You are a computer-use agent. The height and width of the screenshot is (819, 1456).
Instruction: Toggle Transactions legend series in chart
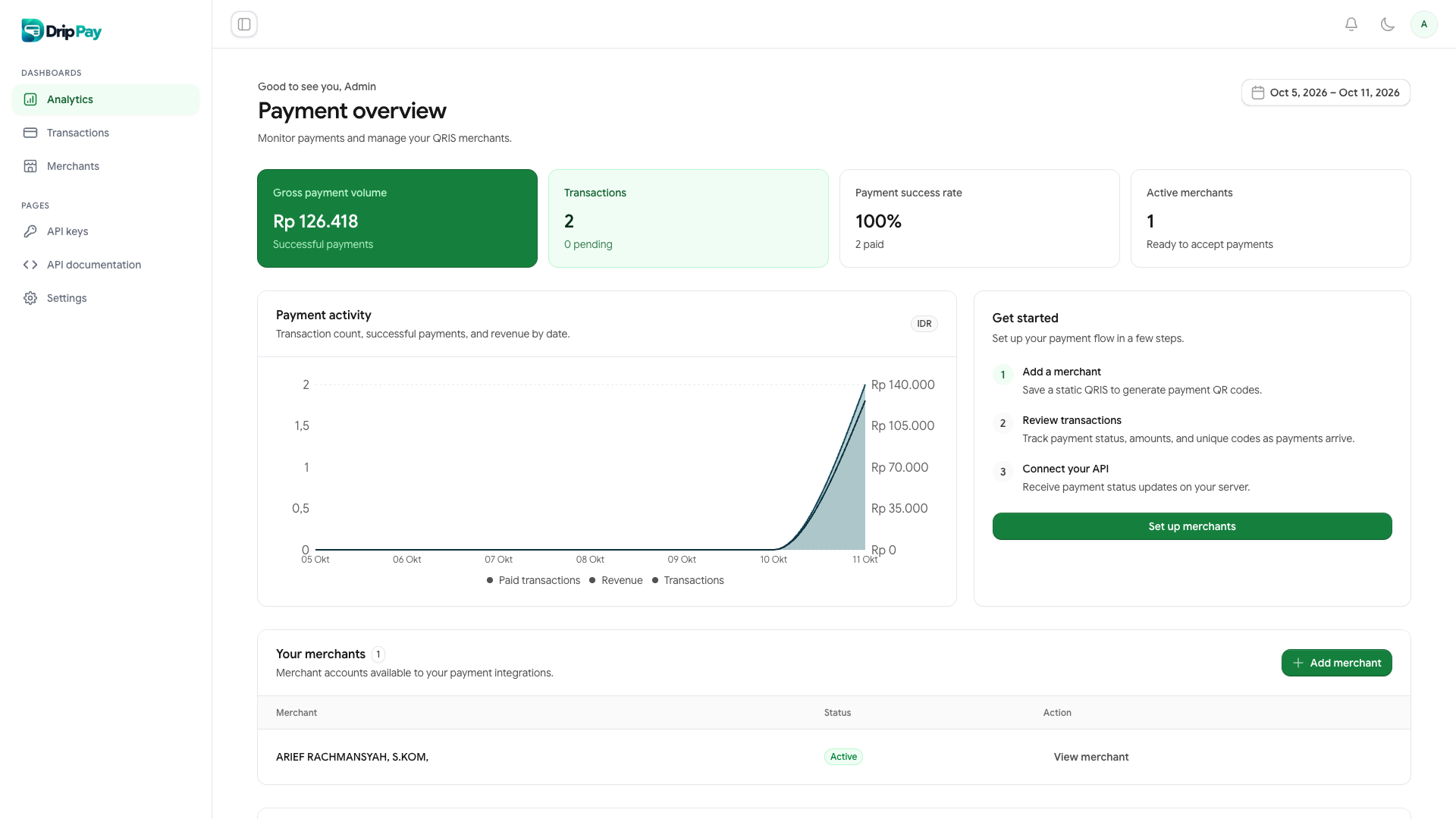(x=688, y=580)
